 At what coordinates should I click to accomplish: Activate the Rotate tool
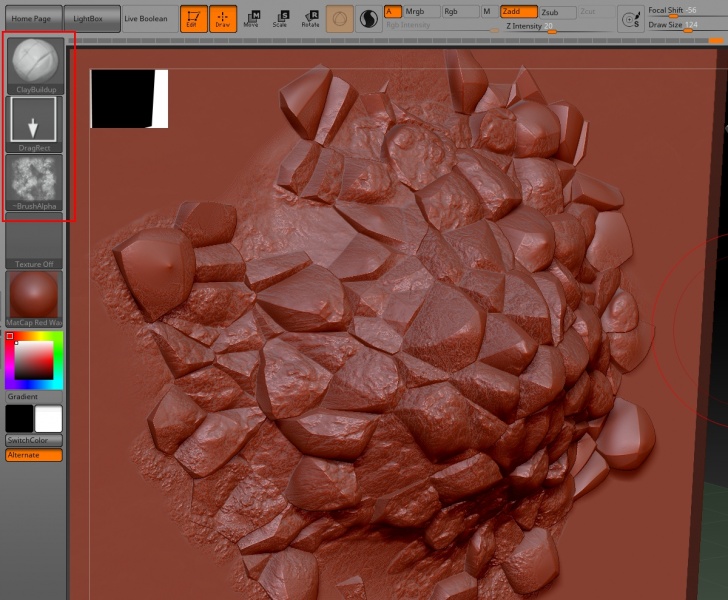pos(310,19)
